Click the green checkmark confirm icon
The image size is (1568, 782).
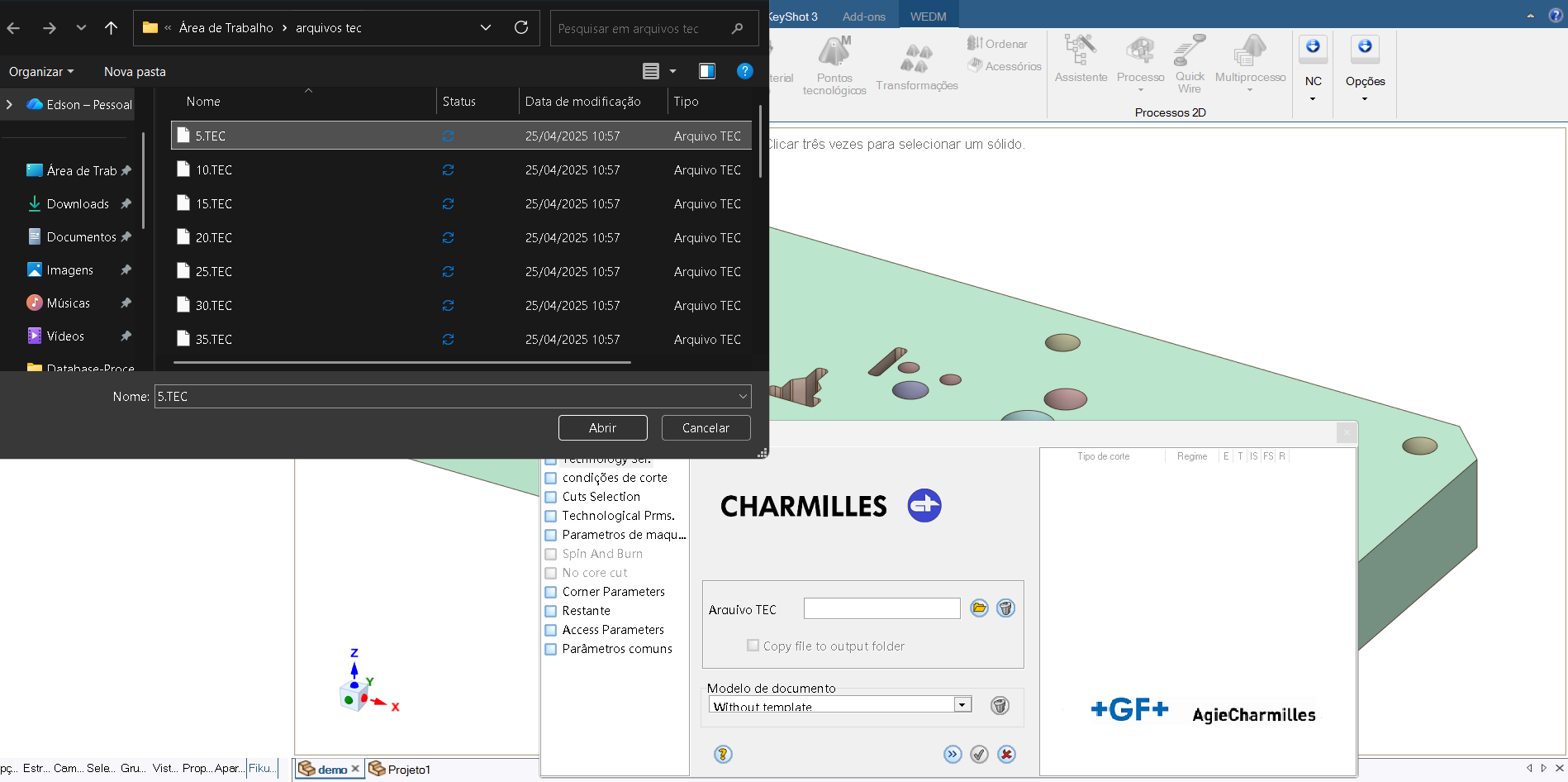point(979,754)
